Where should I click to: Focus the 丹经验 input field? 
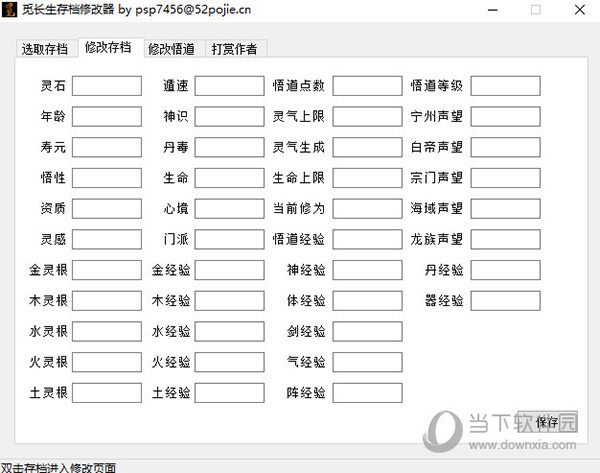[505, 270]
